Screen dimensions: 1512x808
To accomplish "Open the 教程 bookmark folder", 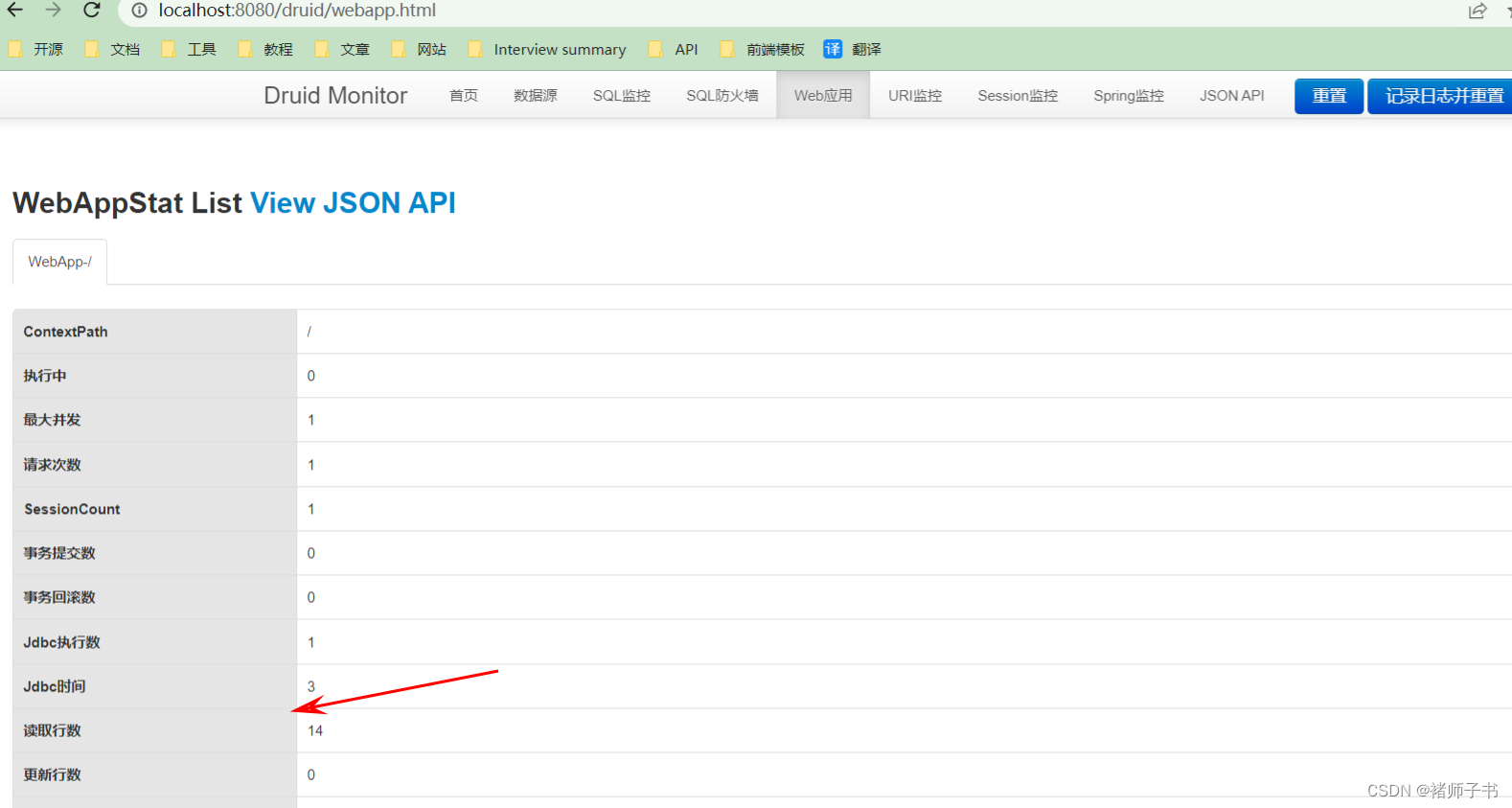I will click(266, 49).
